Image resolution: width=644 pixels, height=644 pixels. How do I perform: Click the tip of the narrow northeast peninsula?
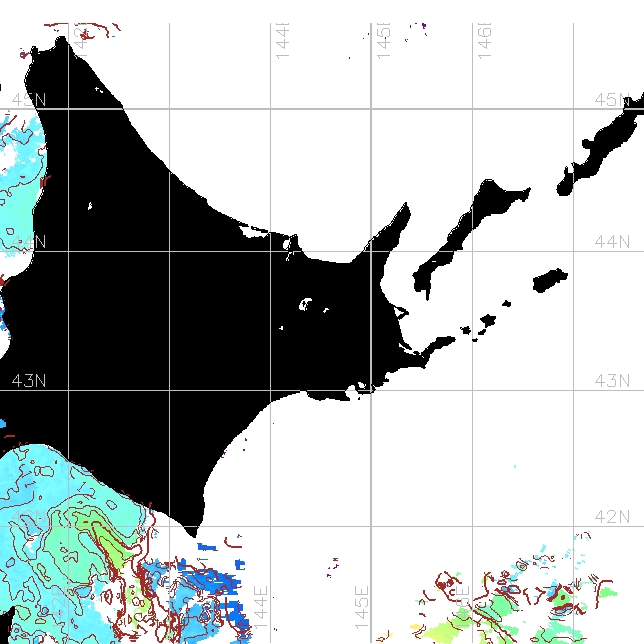pos(406,207)
